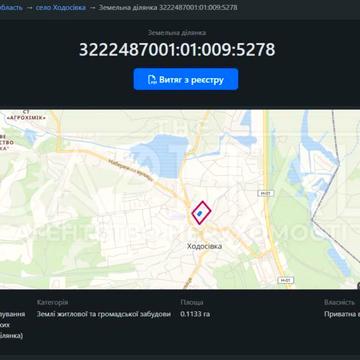Select parcel number 3222487001:01:009:5278 heading
360x360 pixels.
coord(177,50)
